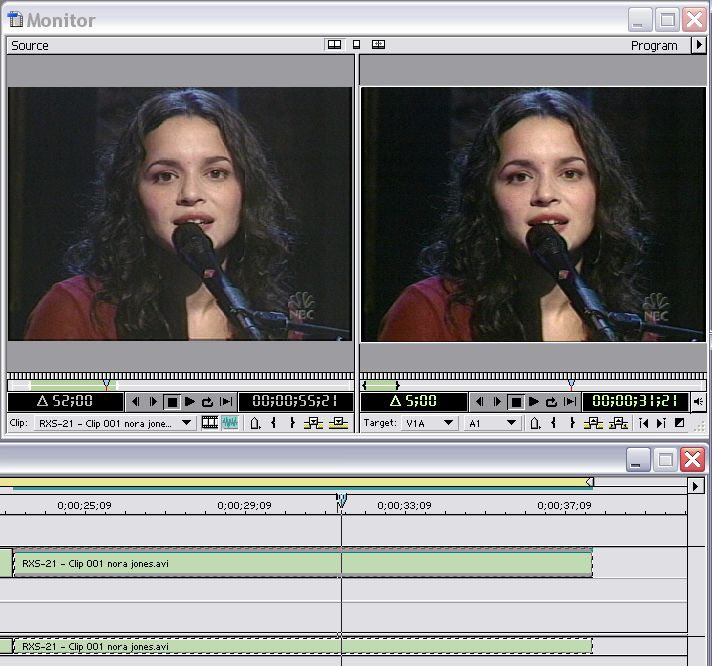The image size is (712, 666).
Task: Mark In point in Source monitor
Action: [273, 424]
